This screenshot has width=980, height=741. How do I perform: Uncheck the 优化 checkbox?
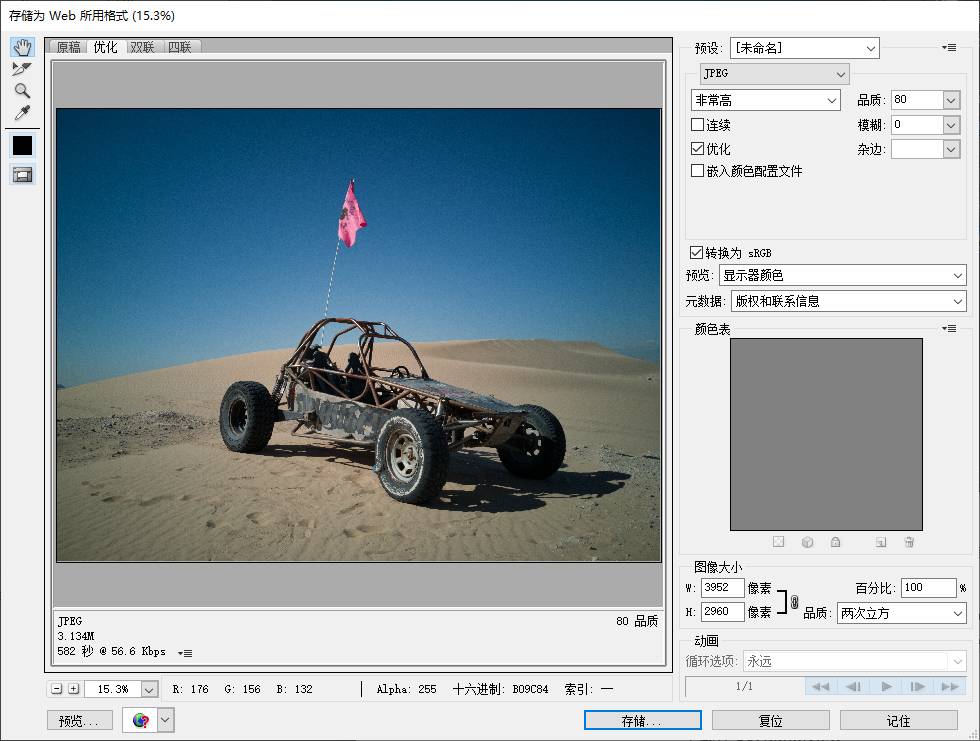tap(698, 148)
